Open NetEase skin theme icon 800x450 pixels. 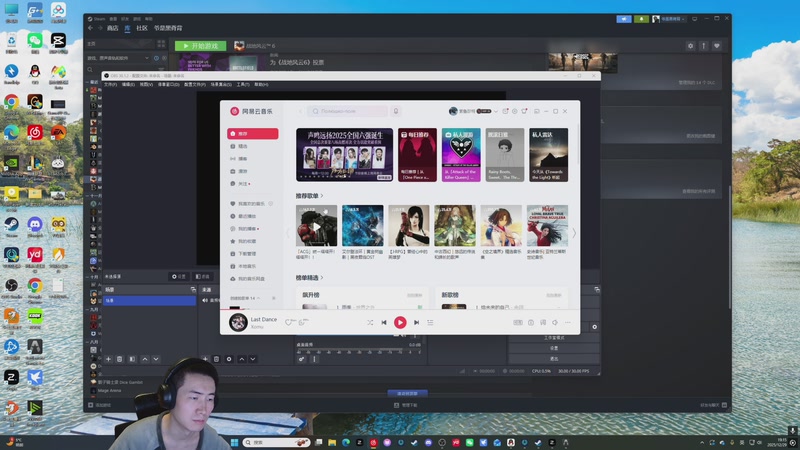pos(524,111)
